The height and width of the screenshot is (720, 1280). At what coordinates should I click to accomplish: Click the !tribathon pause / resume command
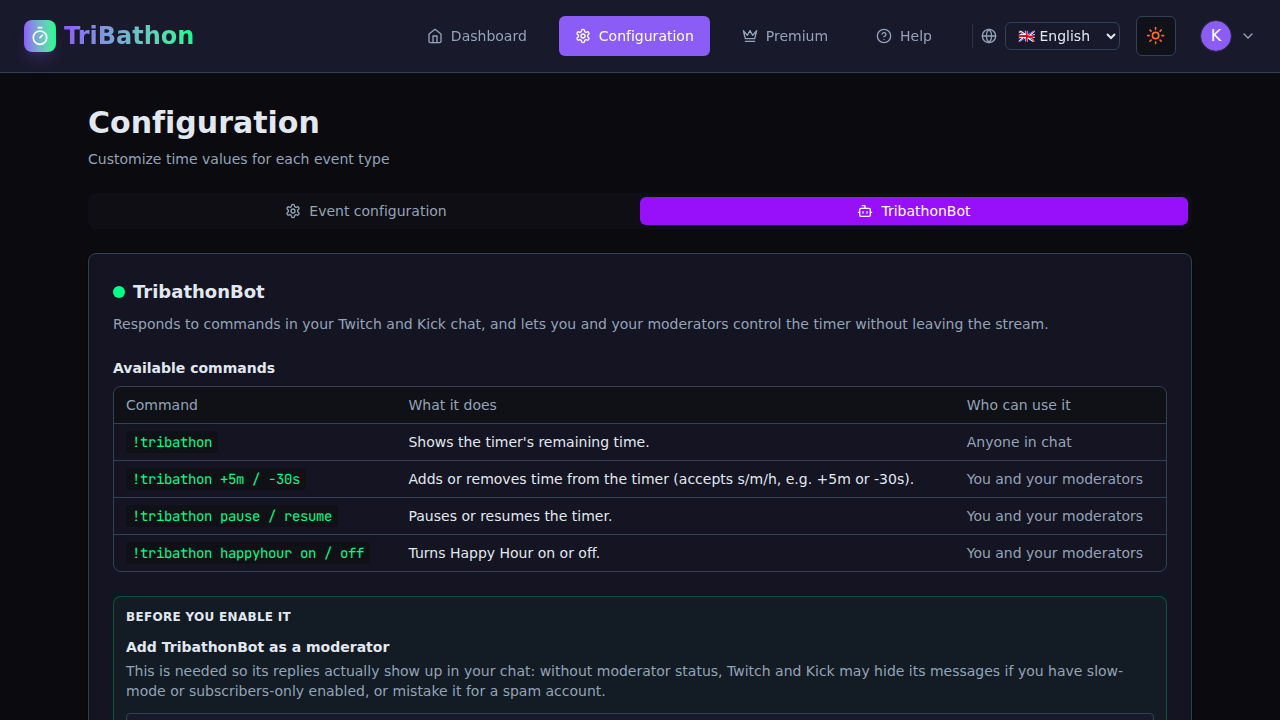pos(232,516)
